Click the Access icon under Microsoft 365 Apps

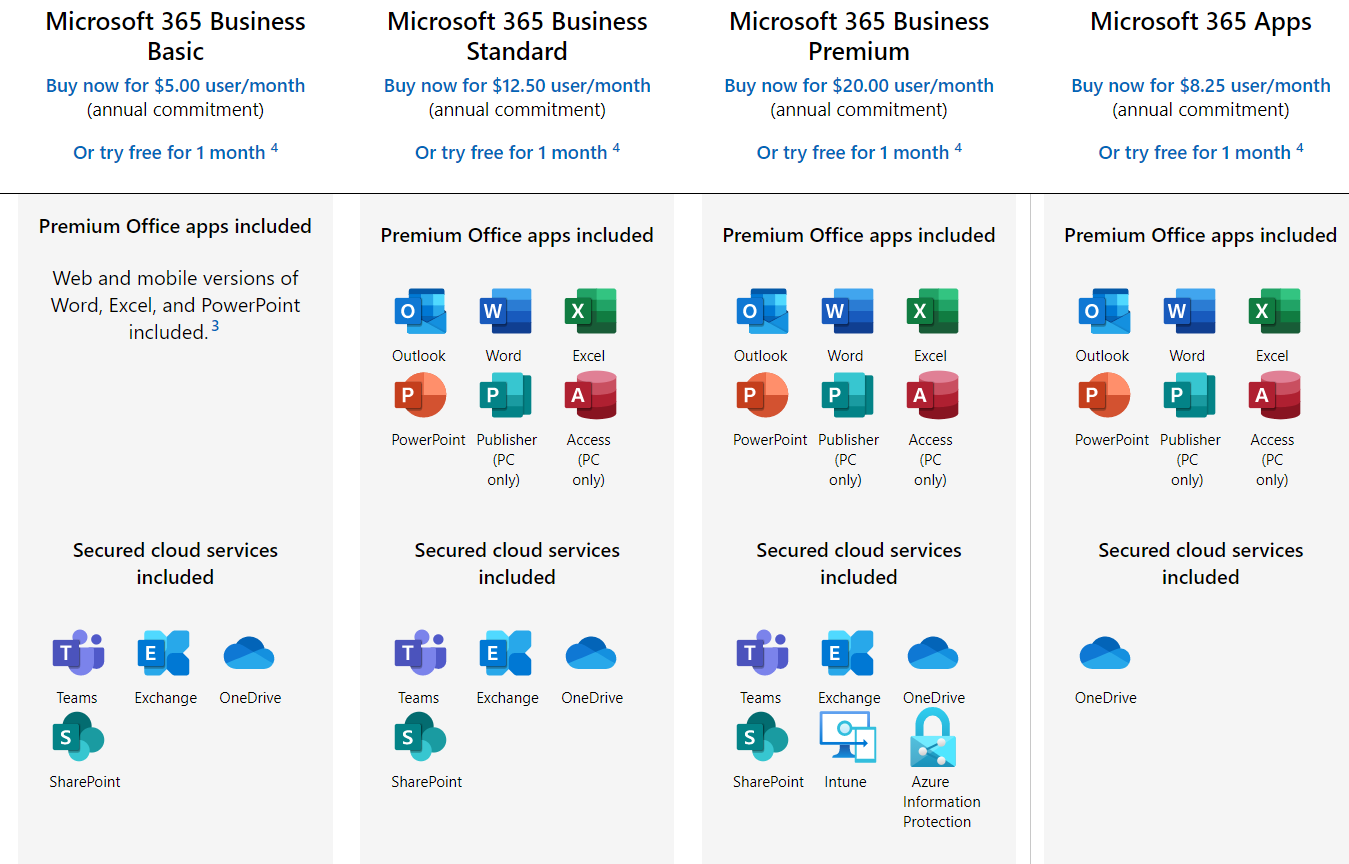[1274, 396]
